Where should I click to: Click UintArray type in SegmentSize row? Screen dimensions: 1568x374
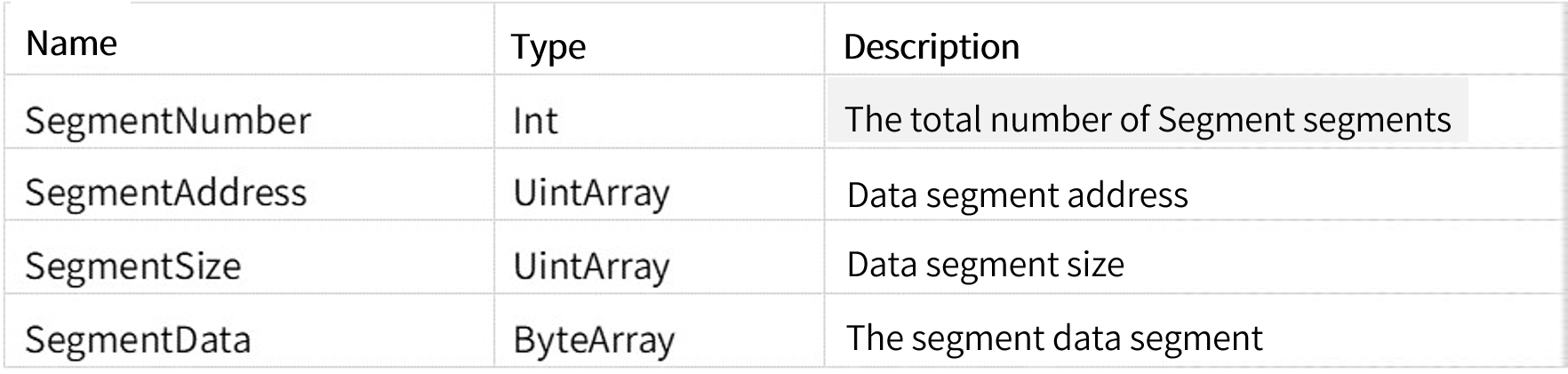591,267
